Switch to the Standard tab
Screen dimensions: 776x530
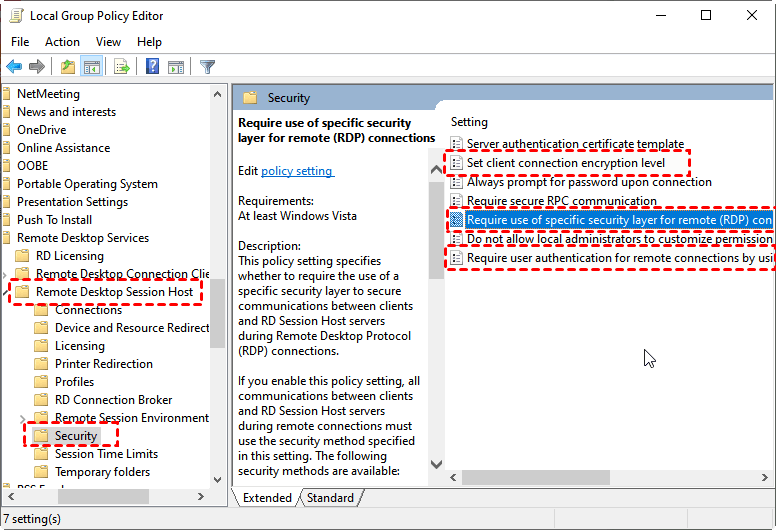pyautogui.click(x=330, y=498)
